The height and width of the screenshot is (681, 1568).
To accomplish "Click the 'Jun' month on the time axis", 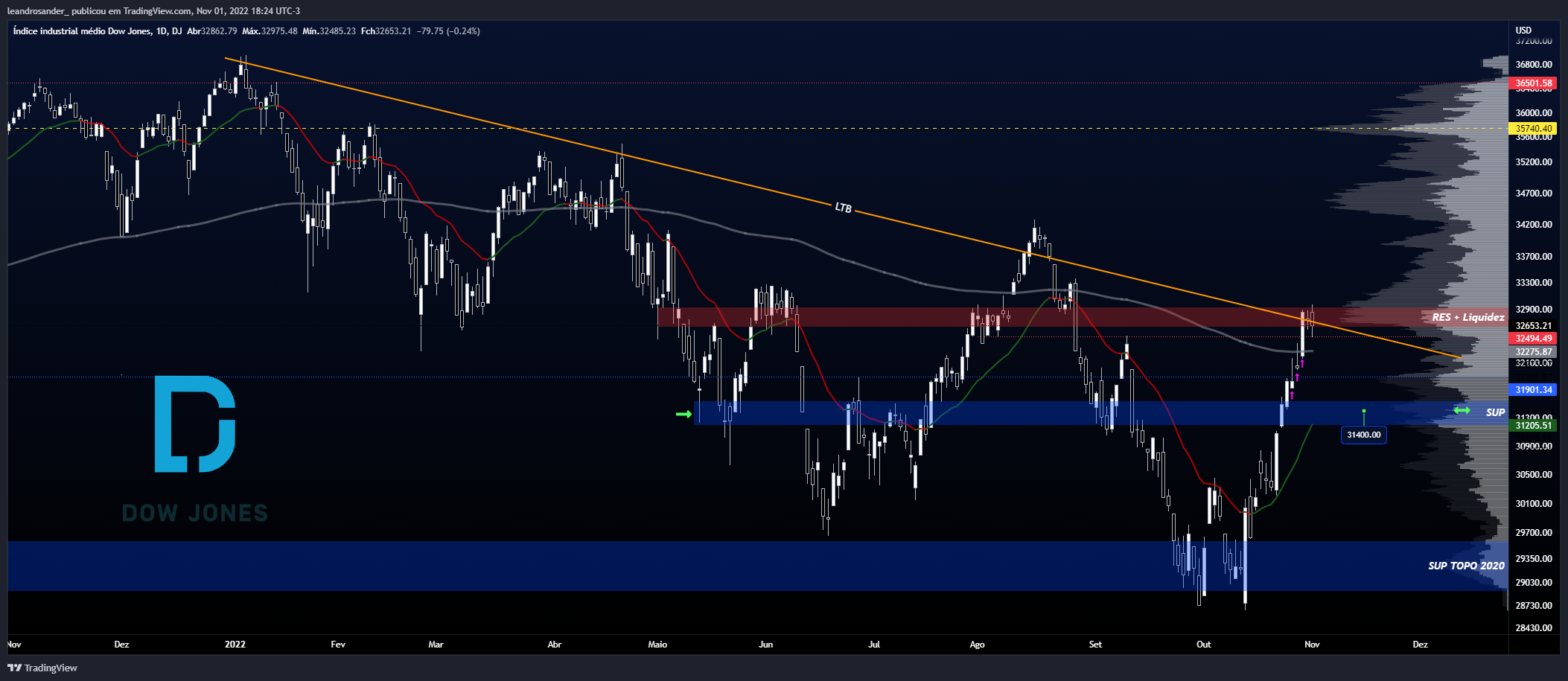I will pyautogui.click(x=766, y=645).
